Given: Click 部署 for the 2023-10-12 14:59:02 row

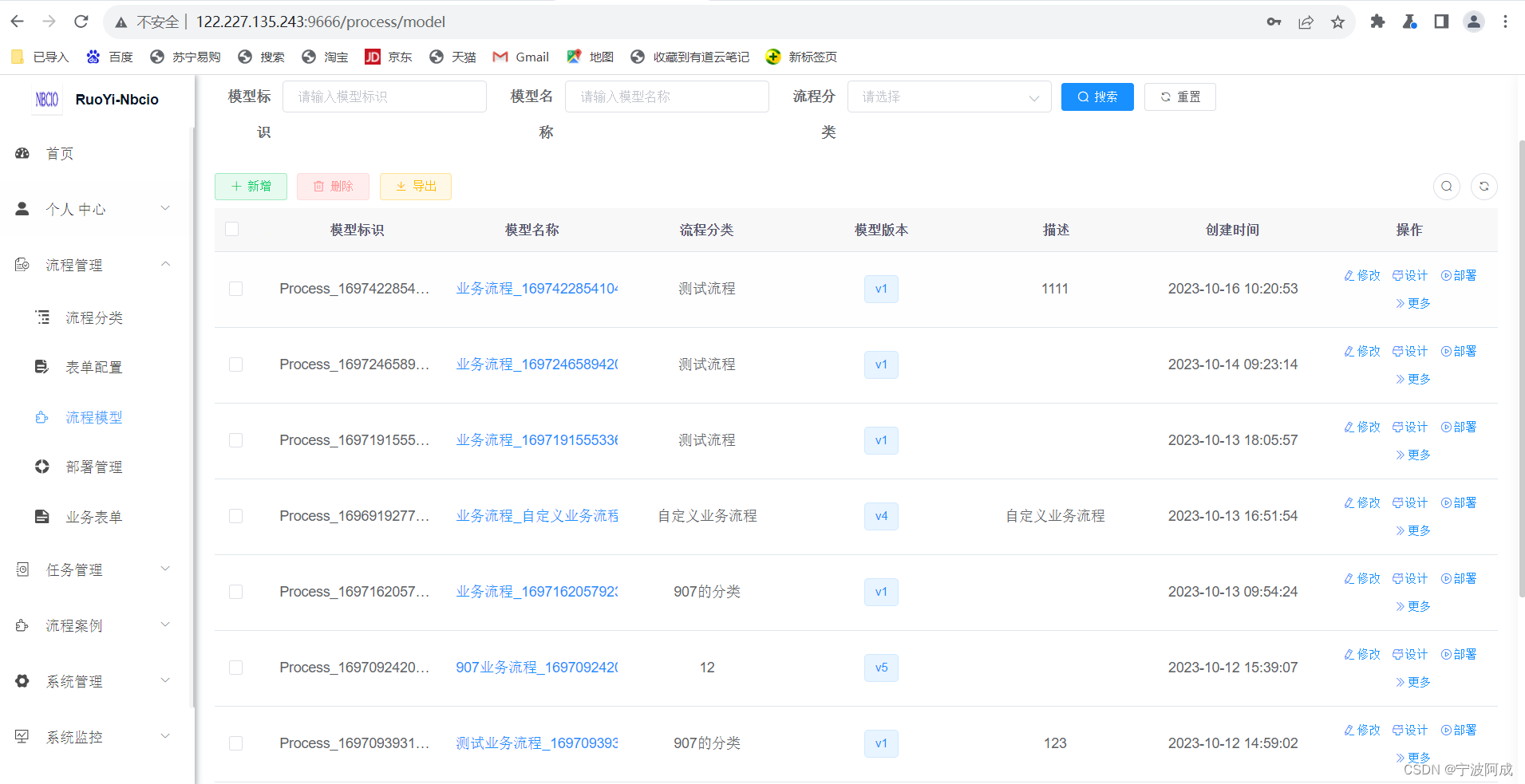Looking at the screenshot, I should pyautogui.click(x=1459, y=730).
